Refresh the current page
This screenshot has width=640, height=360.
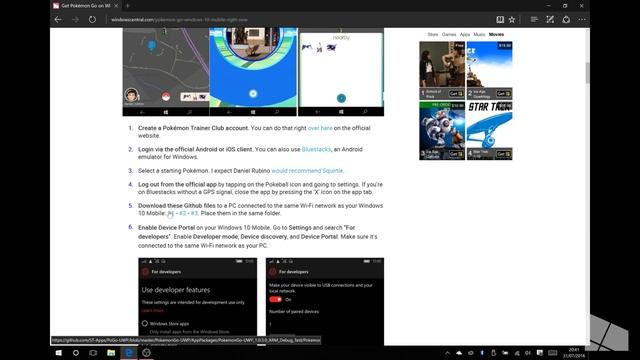tap(92, 19)
